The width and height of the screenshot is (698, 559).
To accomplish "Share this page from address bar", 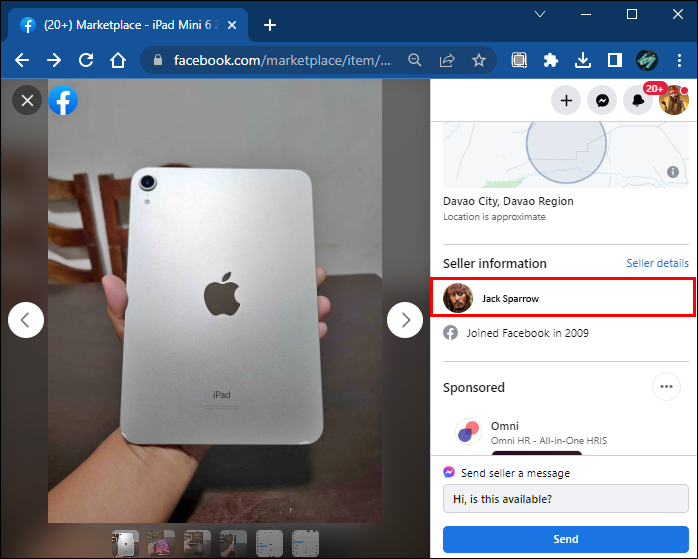I will coord(447,60).
